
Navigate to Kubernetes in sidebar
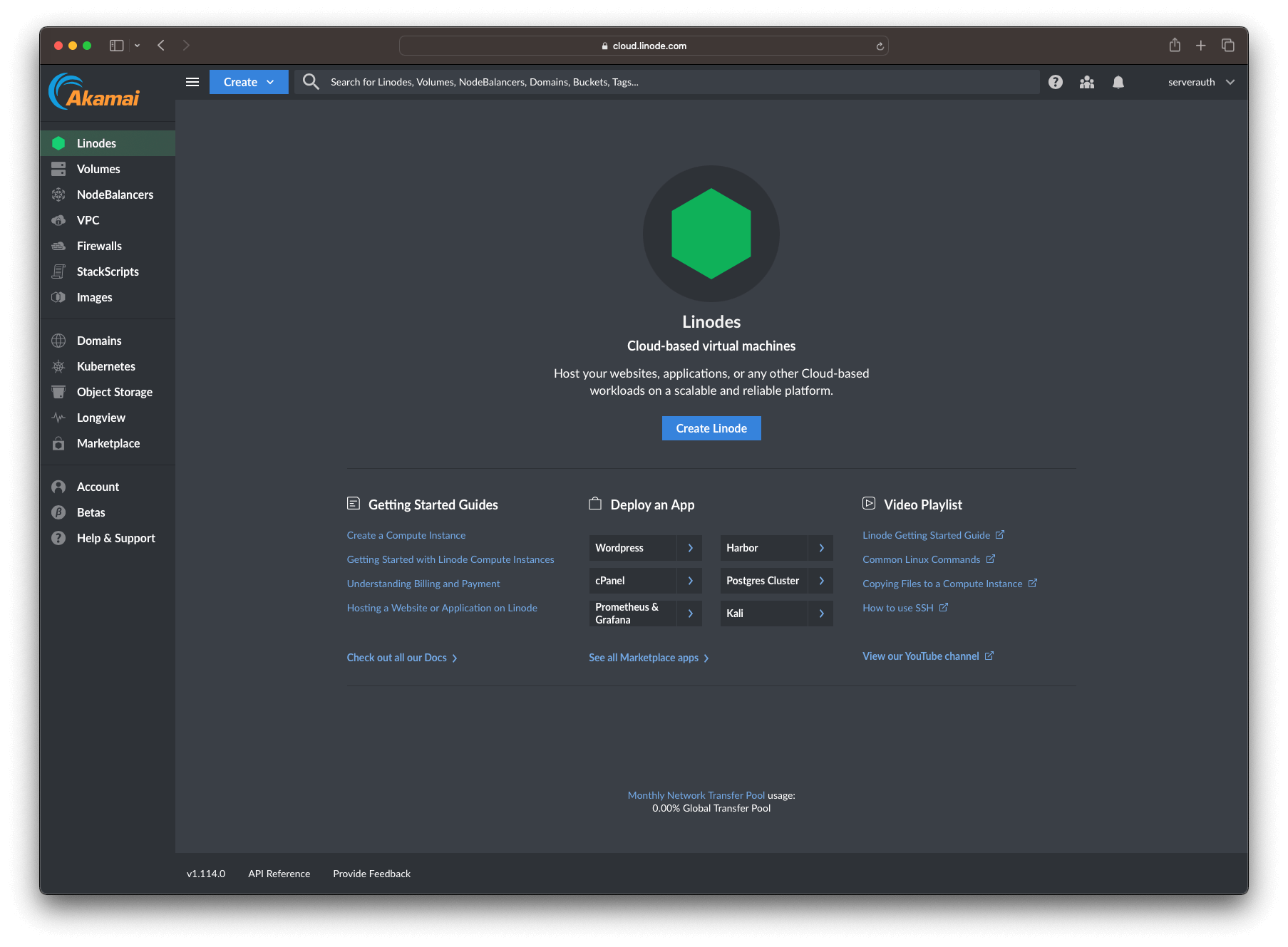tap(108, 366)
